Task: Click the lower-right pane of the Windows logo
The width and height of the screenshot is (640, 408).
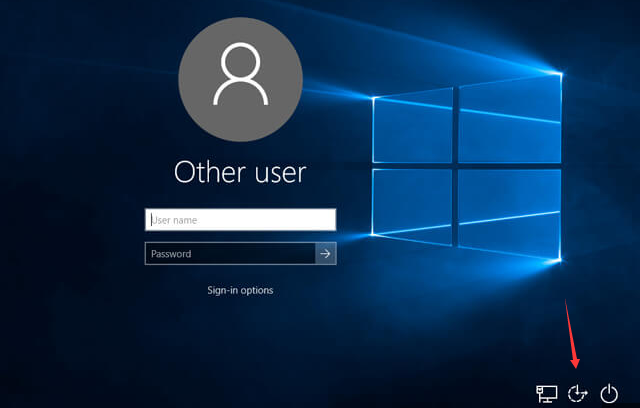Action: coord(510,208)
